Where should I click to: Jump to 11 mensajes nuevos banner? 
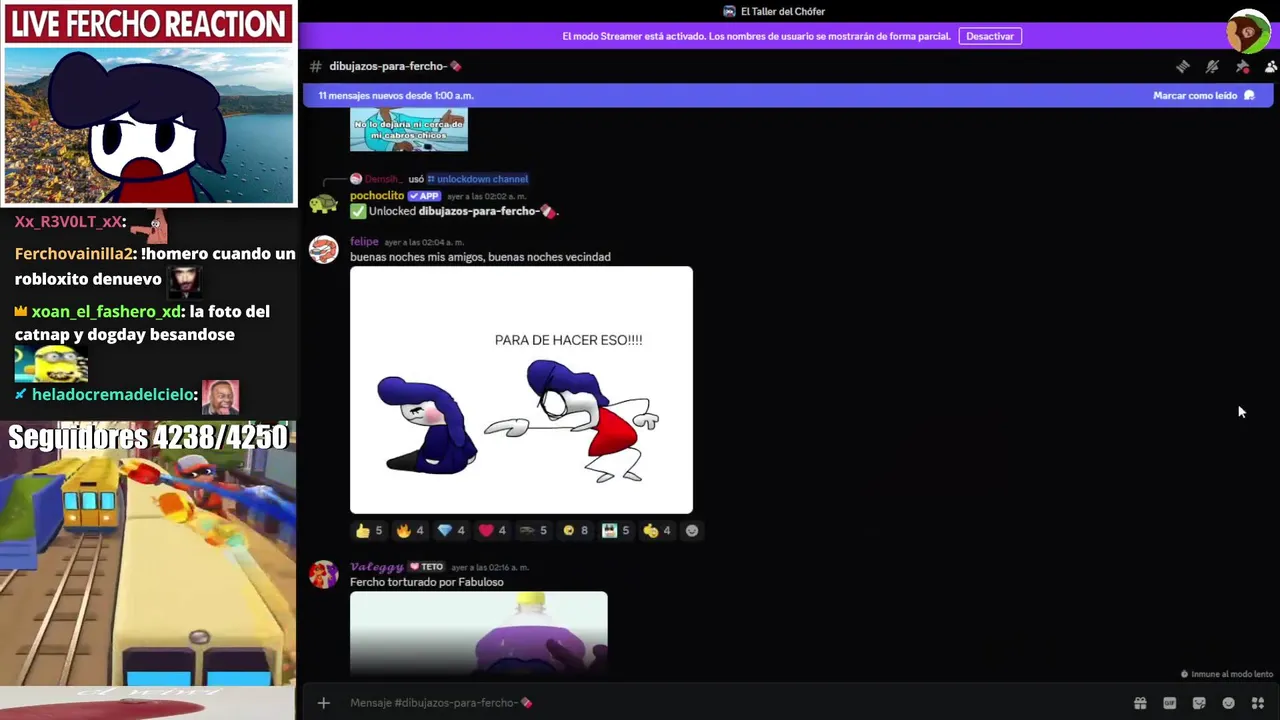(396, 96)
